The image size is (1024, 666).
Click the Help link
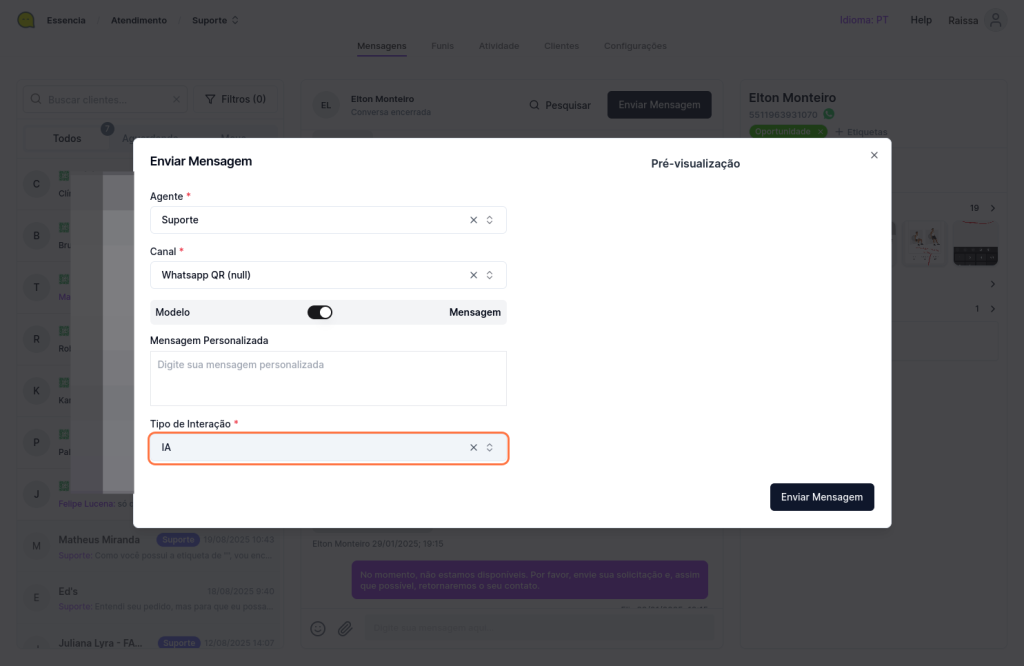pos(921,20)
